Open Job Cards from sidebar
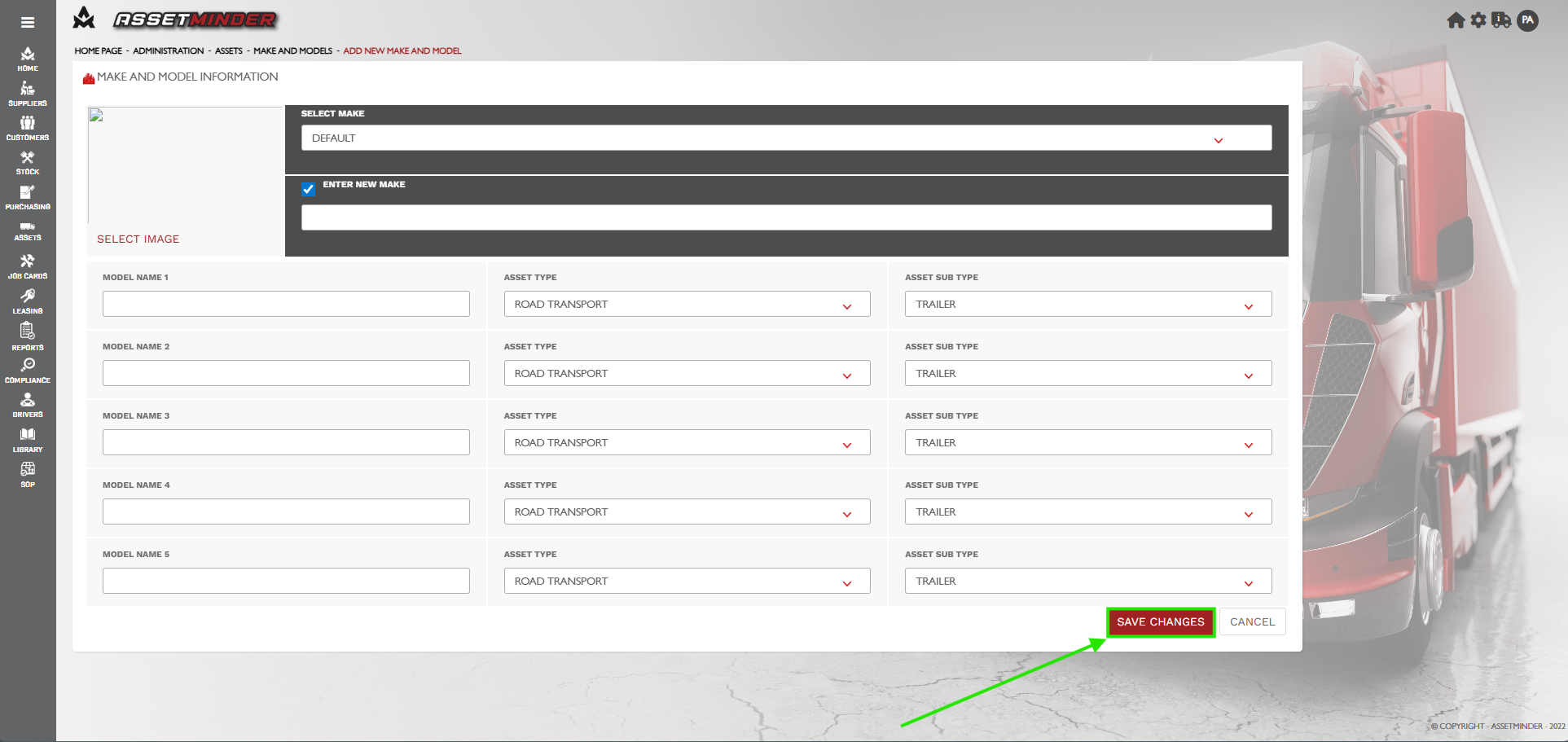Image resolution: width=1568 pixels, height=742 pixels. pyautogui.click(x=28, y=266)
